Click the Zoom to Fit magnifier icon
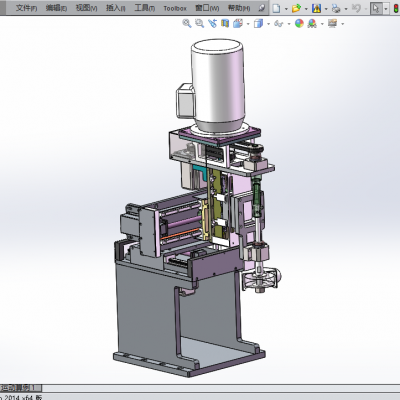400x400 pixels. click(187, 23)
